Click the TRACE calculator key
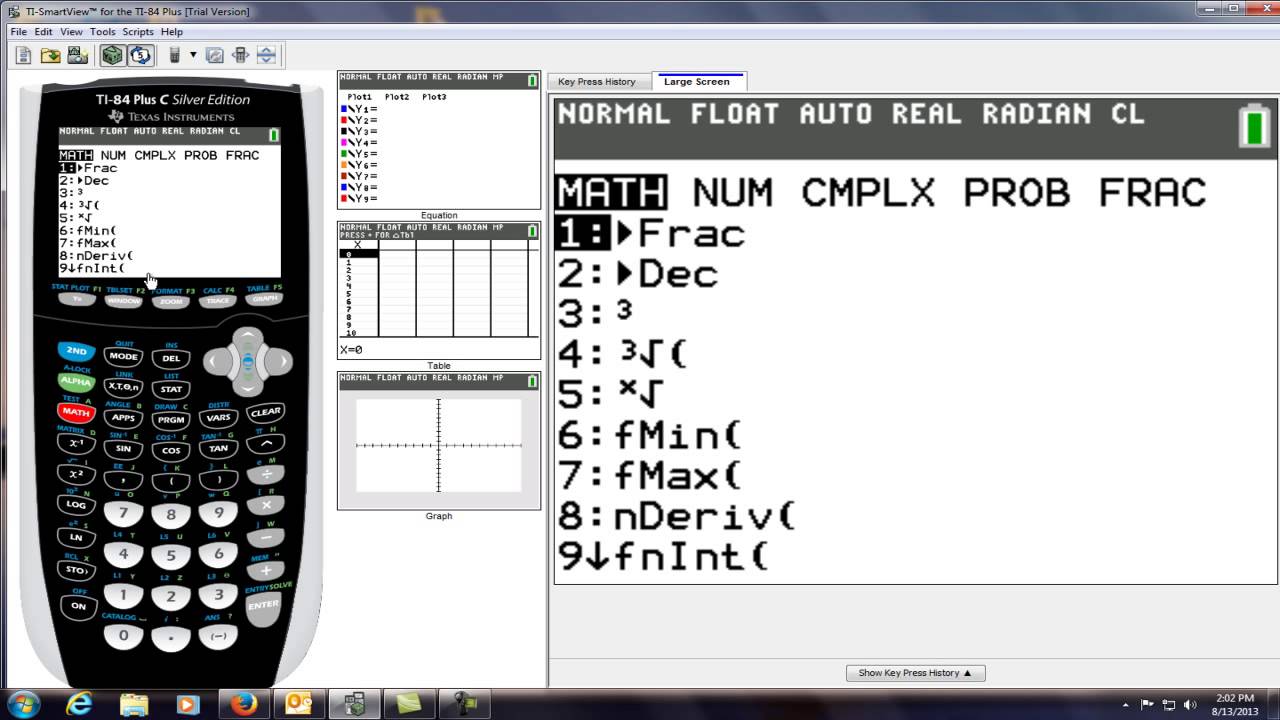Viewport: 1280px width, 720px height. point(218,301)
